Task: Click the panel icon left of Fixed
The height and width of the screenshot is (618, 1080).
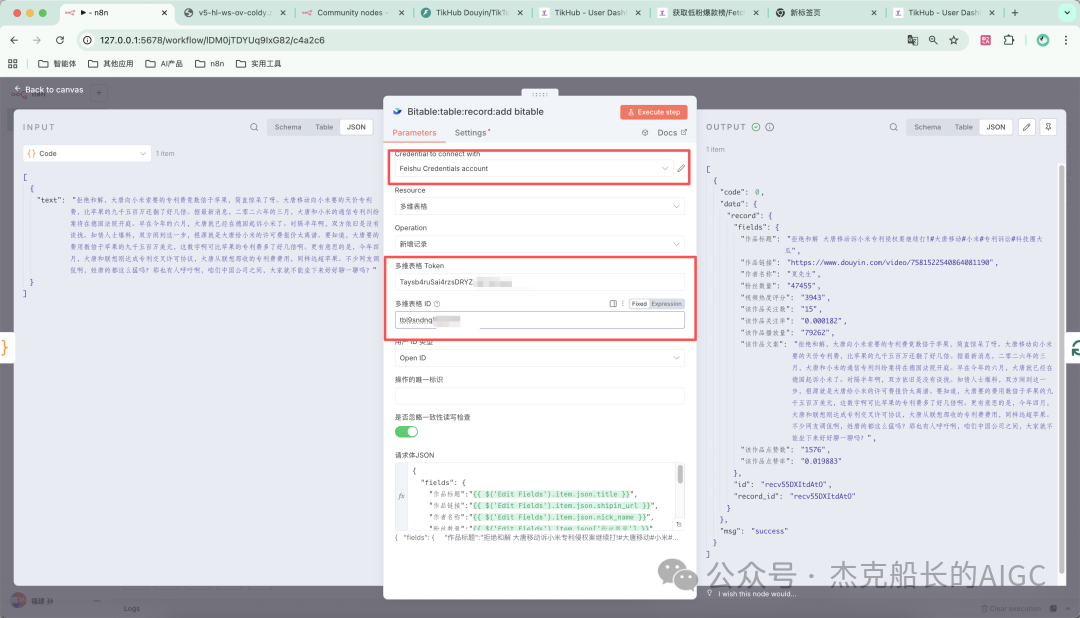Action: coord(613,303)
